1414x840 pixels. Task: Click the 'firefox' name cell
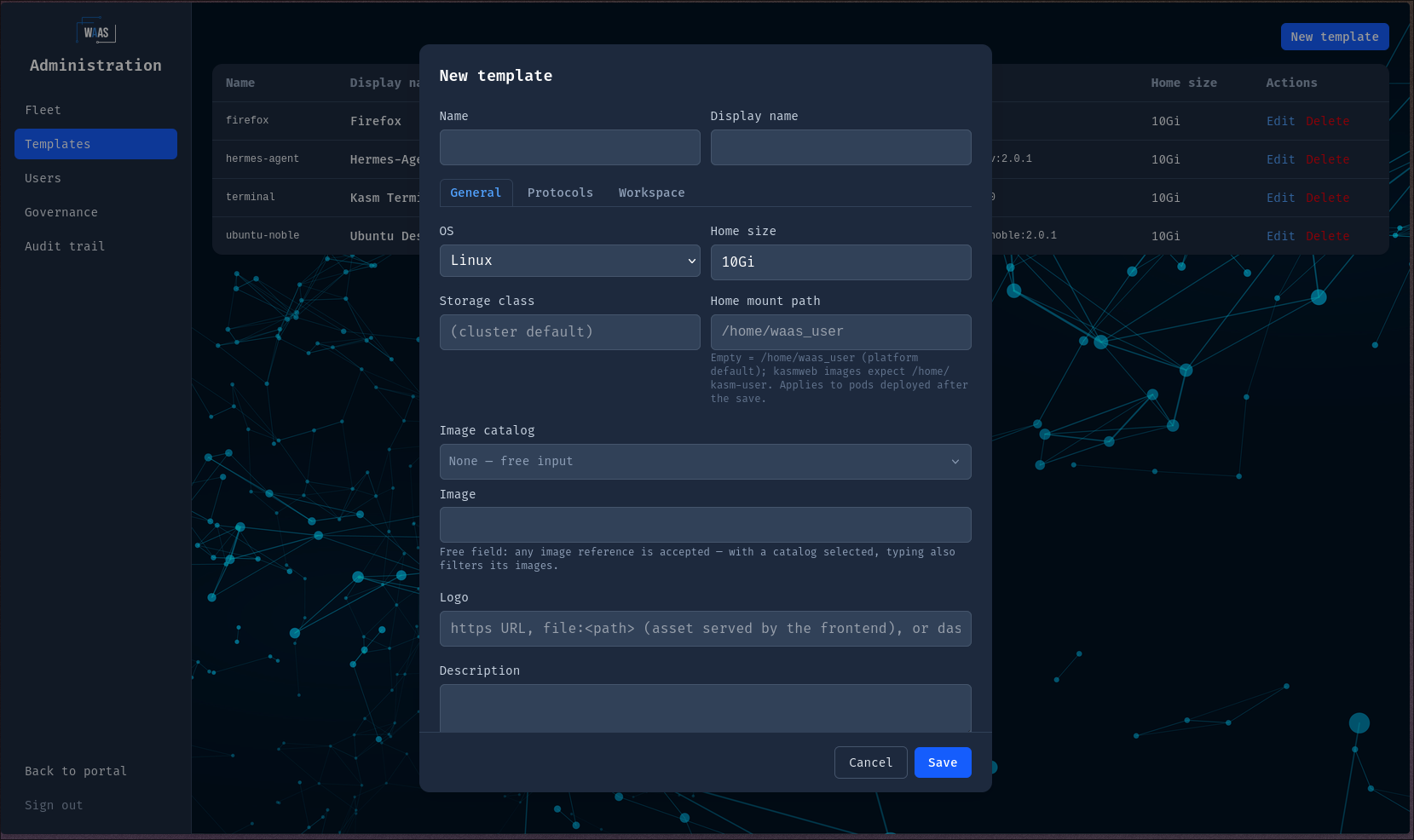tap(247, 120)
